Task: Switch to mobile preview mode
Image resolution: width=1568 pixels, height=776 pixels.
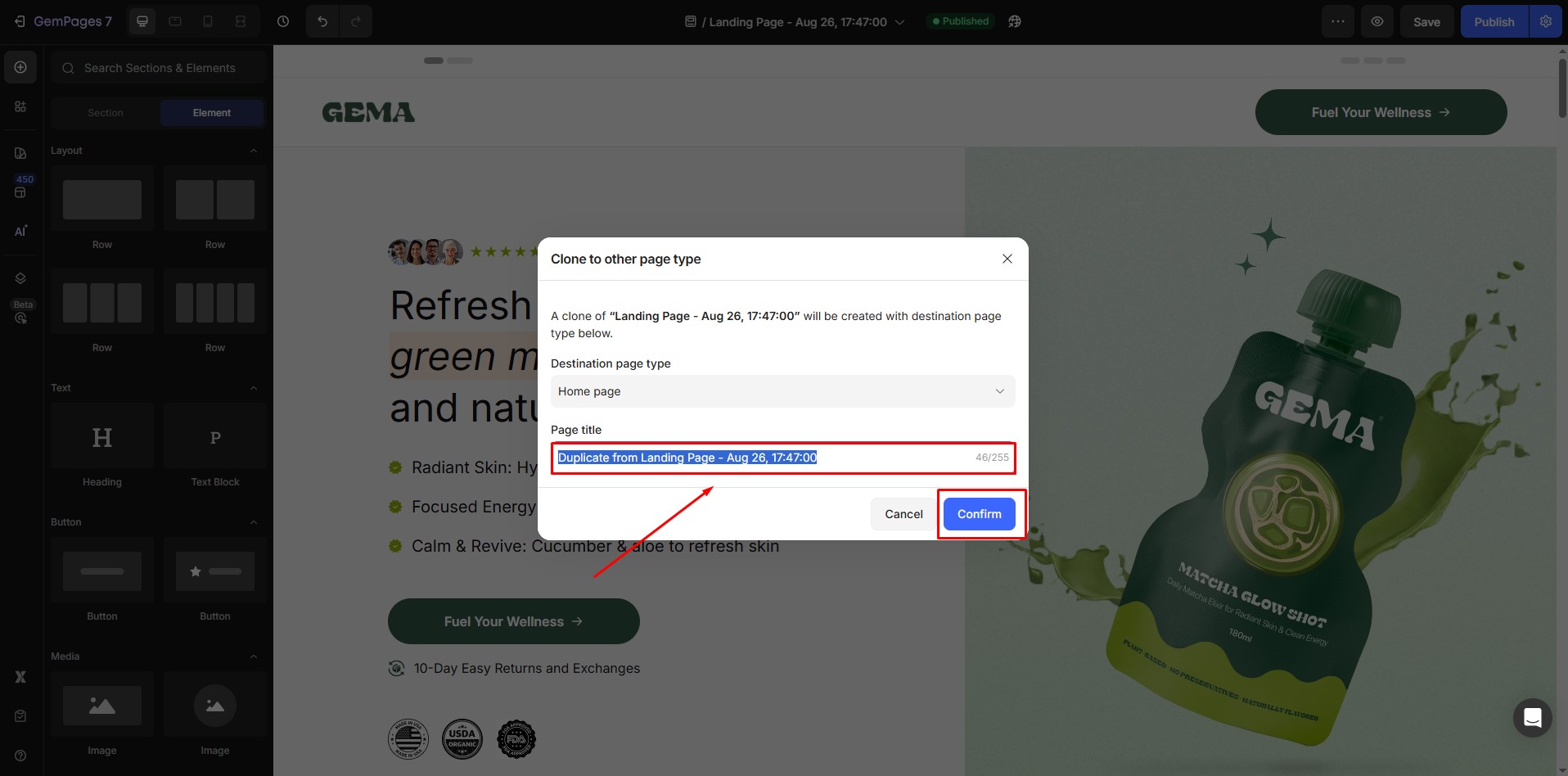Action: click(x=207, y=21)
